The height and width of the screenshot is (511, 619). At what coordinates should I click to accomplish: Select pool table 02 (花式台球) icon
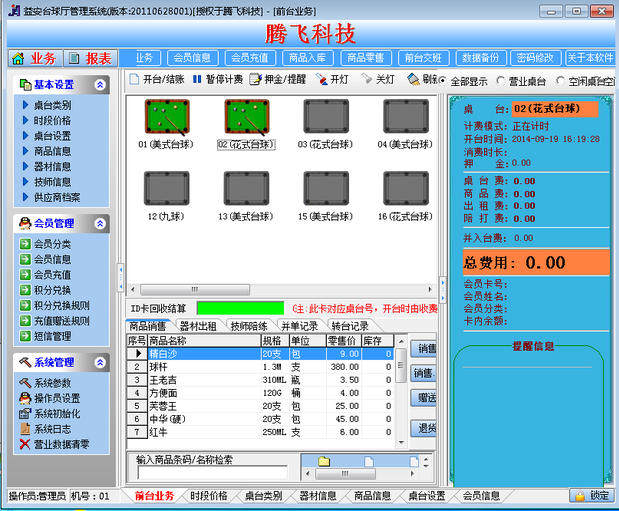click(x=247, y=116)
